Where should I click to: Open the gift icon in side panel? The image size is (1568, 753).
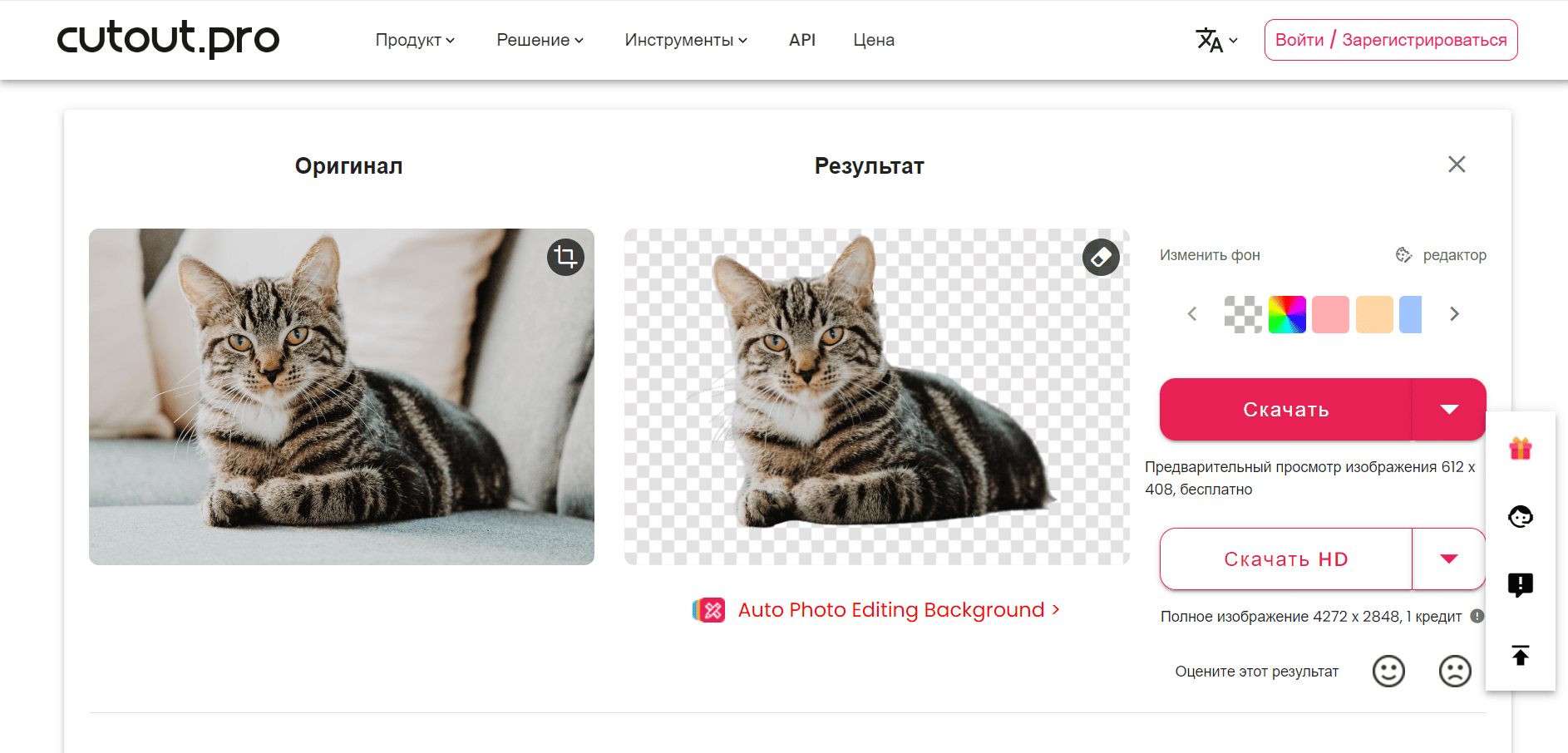[1520, 449]
